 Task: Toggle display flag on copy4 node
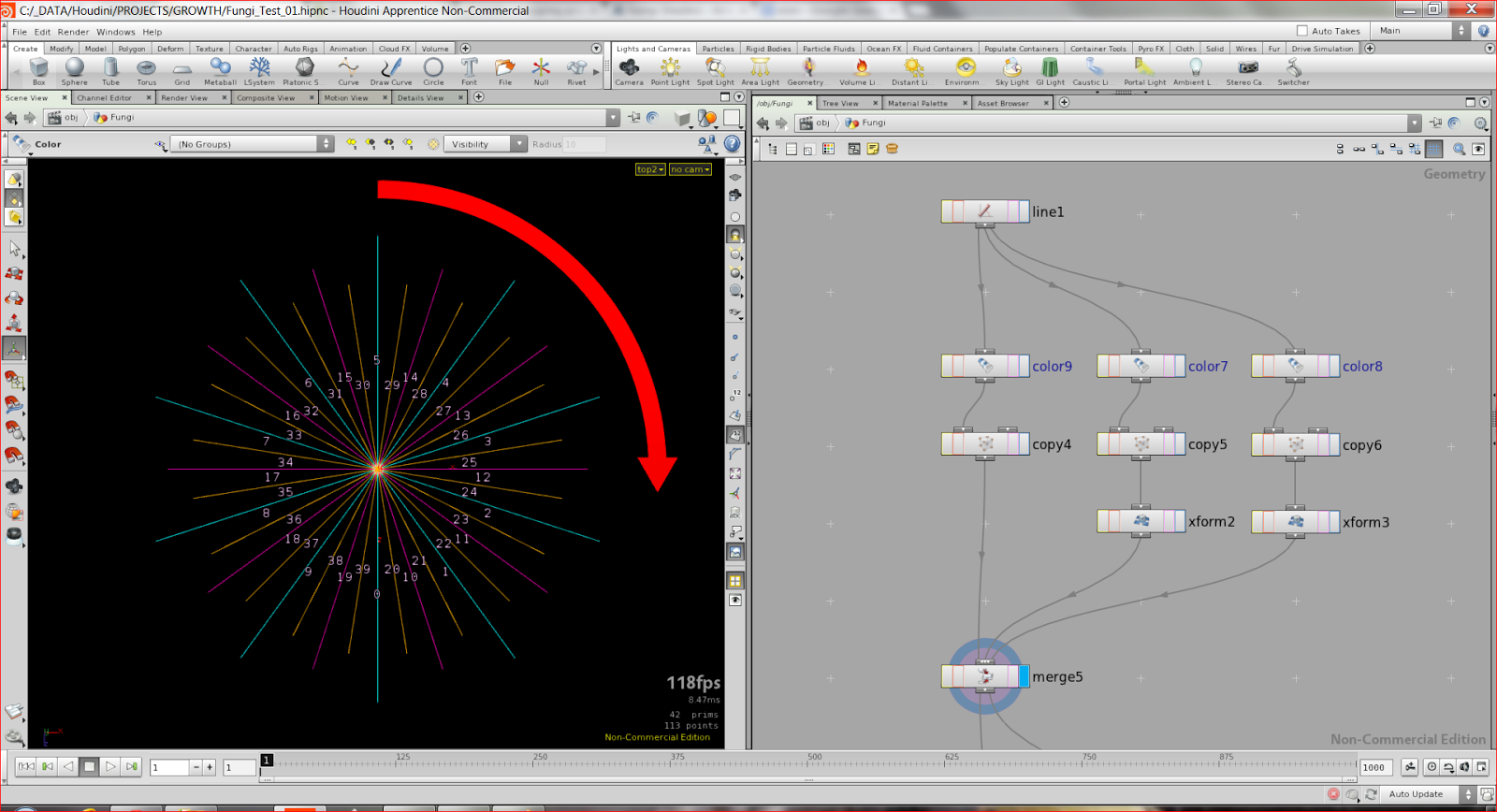click(1024, 444)
